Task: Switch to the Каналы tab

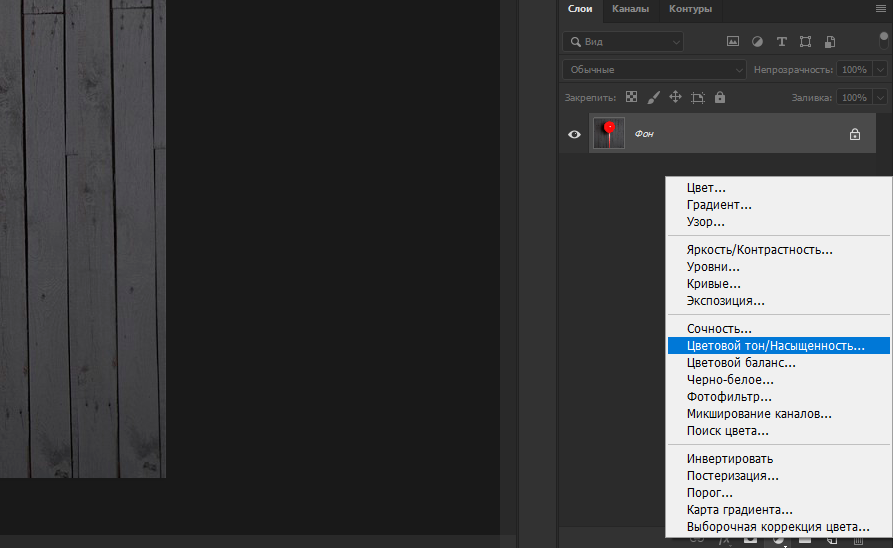Action: tap(630, 9)
